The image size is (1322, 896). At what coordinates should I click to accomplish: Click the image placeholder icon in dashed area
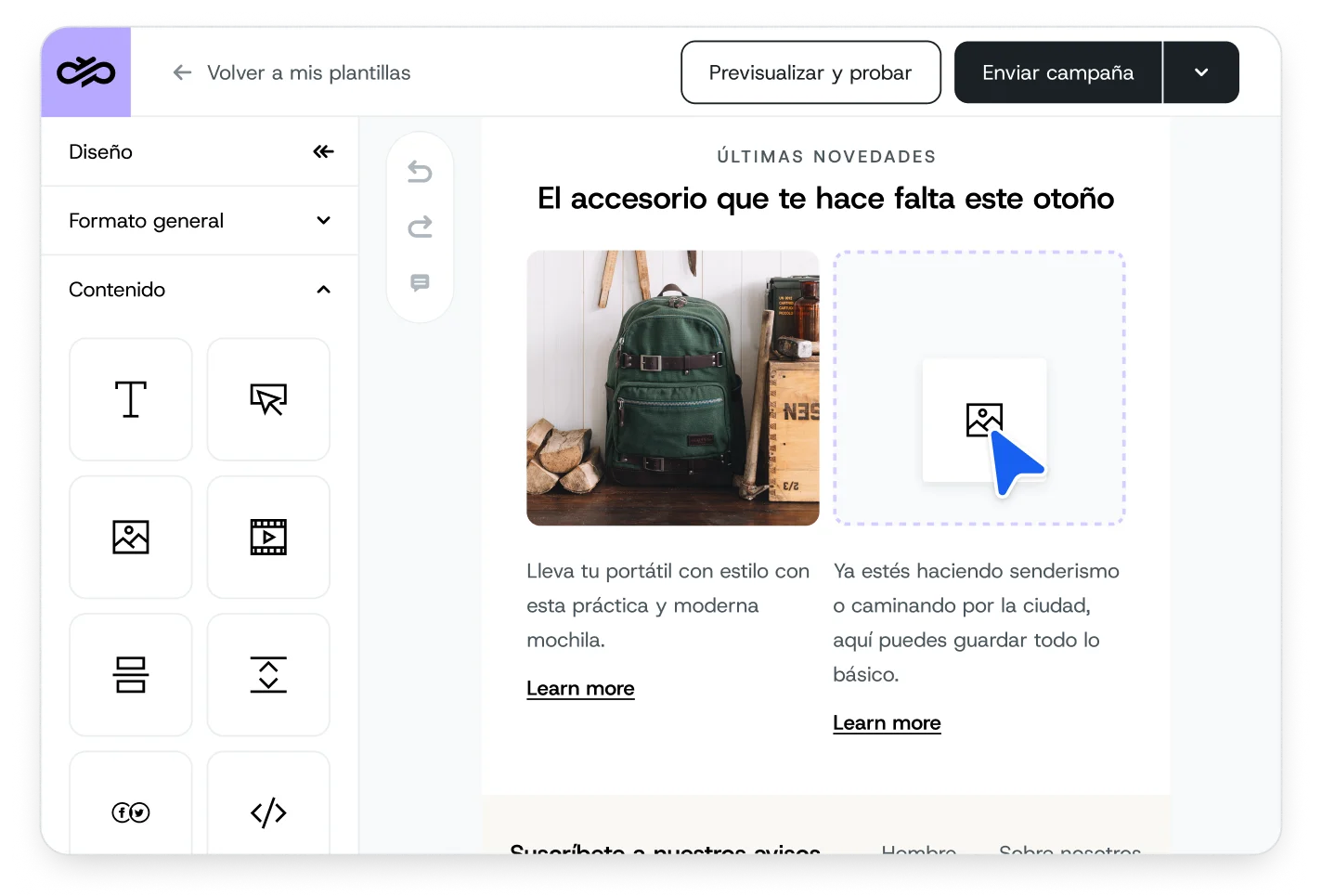tap(984, 420)
